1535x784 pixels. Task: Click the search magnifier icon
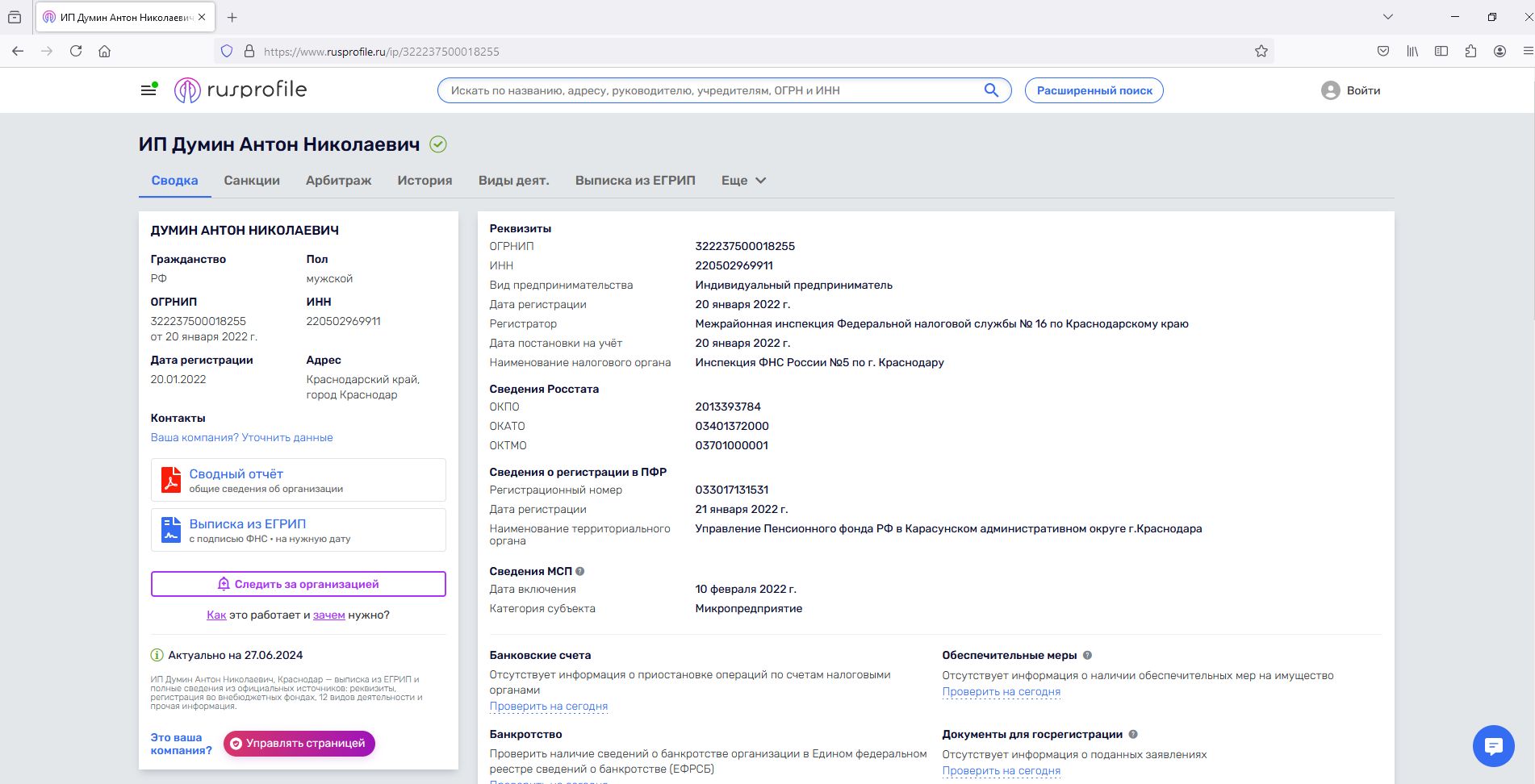coord(991,90)
